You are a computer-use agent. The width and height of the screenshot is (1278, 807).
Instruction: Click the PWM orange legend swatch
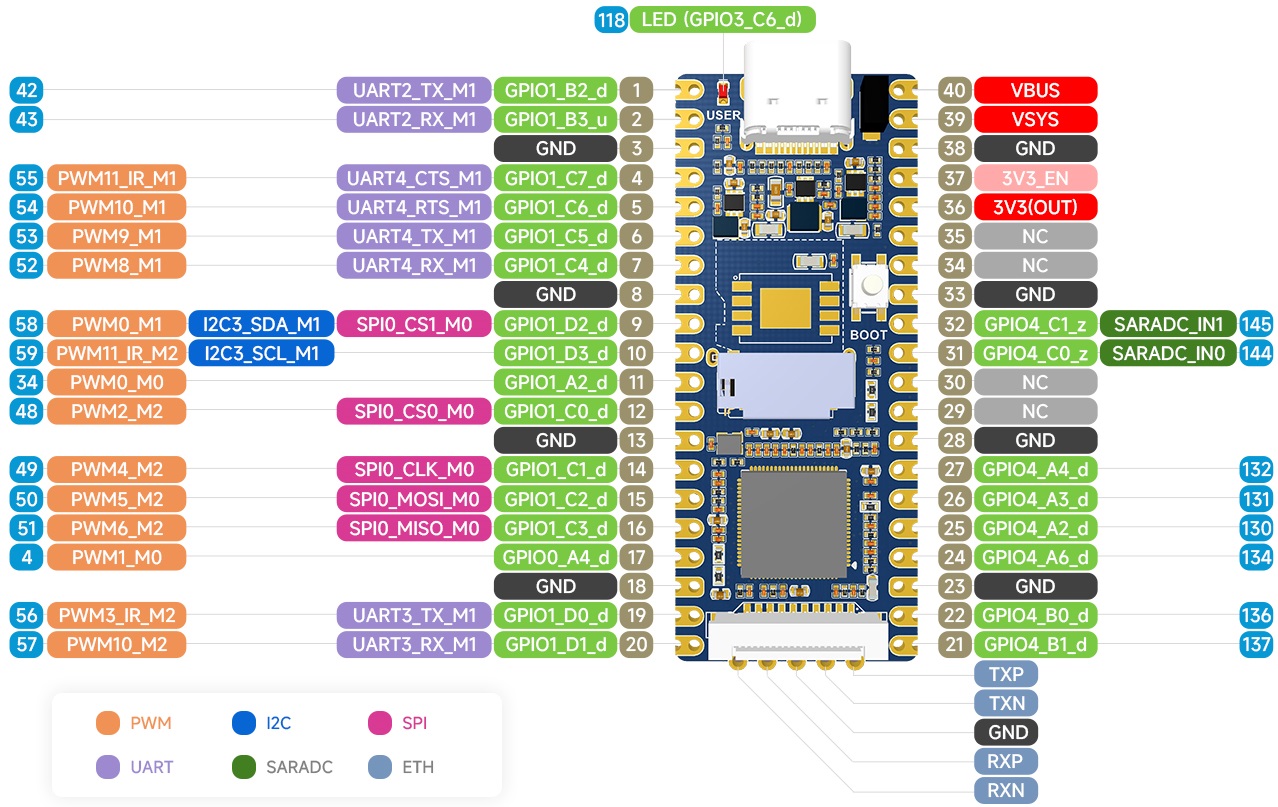tap(109, 723)
